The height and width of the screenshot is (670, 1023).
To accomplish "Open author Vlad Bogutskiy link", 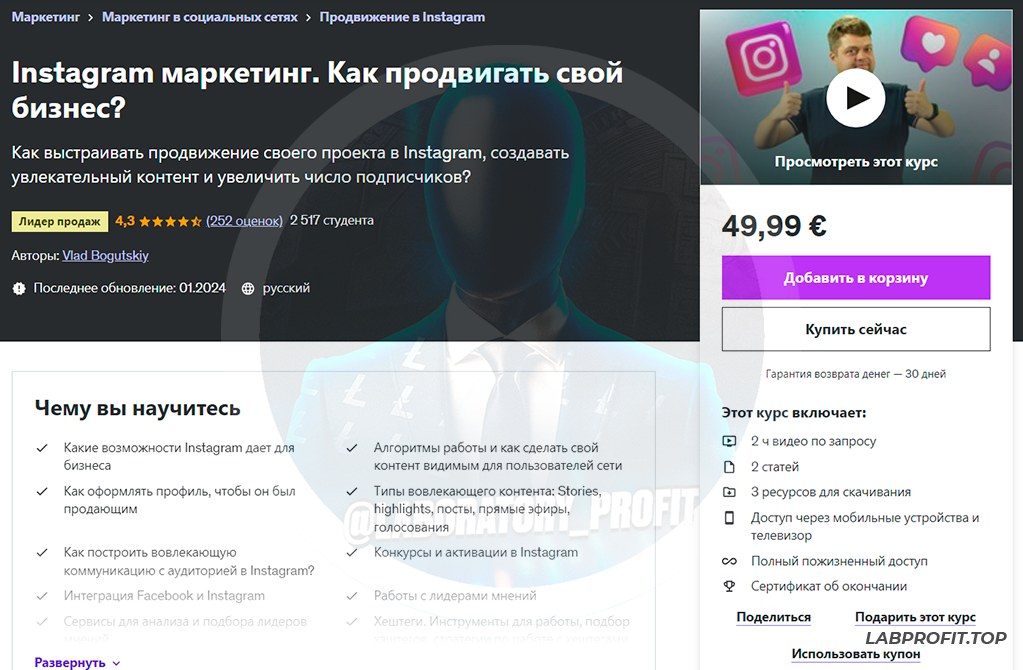I will tap(106, 256).
